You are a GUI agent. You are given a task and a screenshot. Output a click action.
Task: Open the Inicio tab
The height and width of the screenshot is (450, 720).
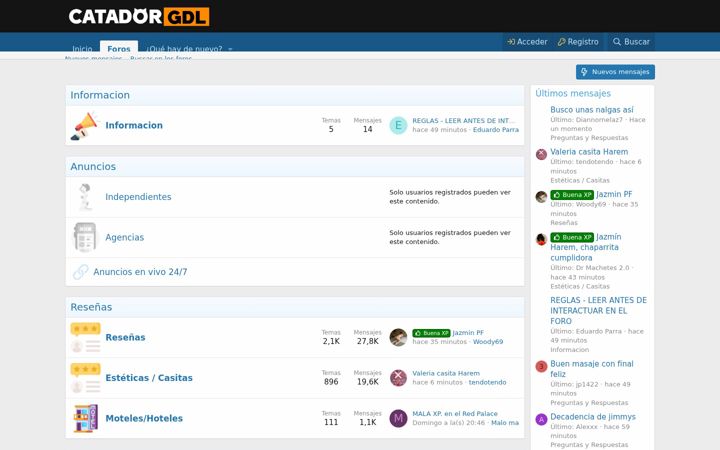82,48
